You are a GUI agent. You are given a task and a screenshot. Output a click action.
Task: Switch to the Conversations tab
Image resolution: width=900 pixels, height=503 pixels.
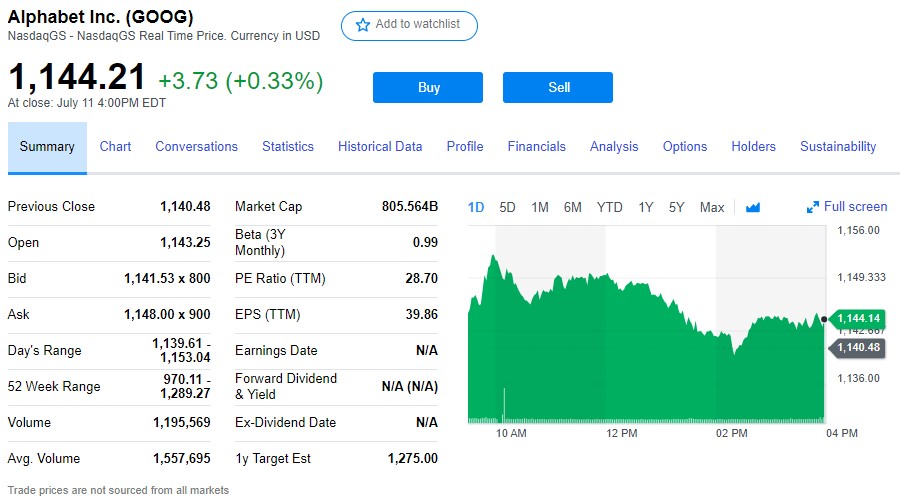pyautogui.click(x=196, y=146)
